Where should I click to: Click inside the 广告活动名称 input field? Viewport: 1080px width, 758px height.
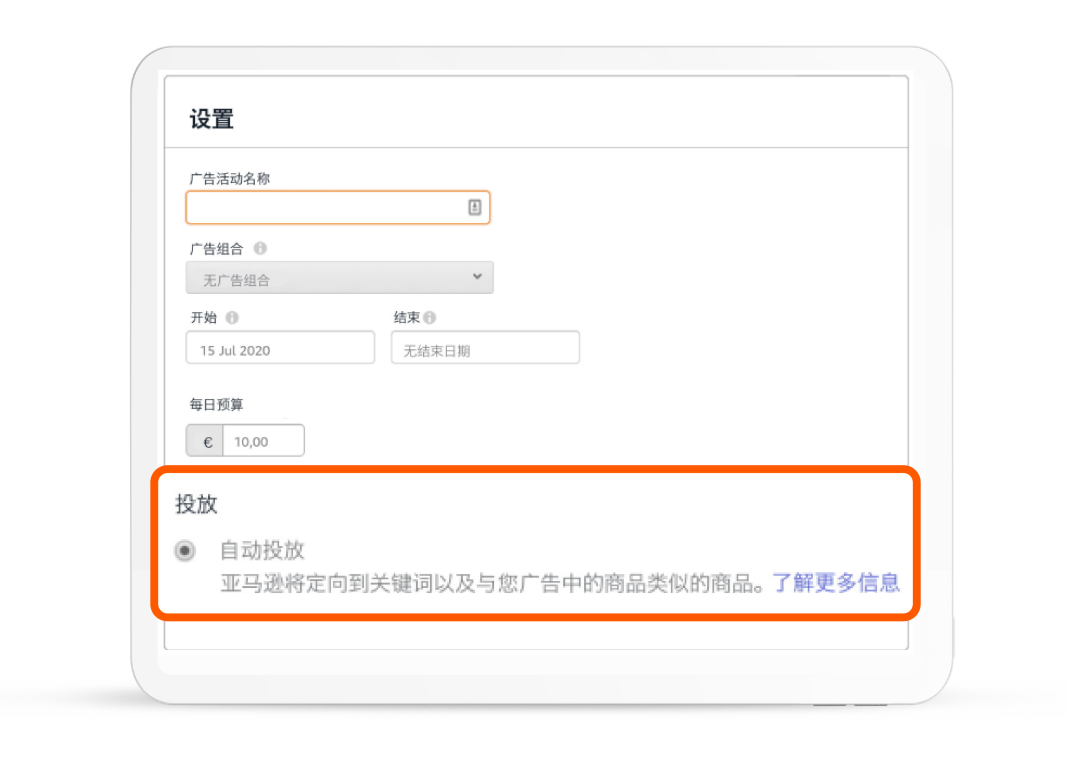(x=320, y=207)
